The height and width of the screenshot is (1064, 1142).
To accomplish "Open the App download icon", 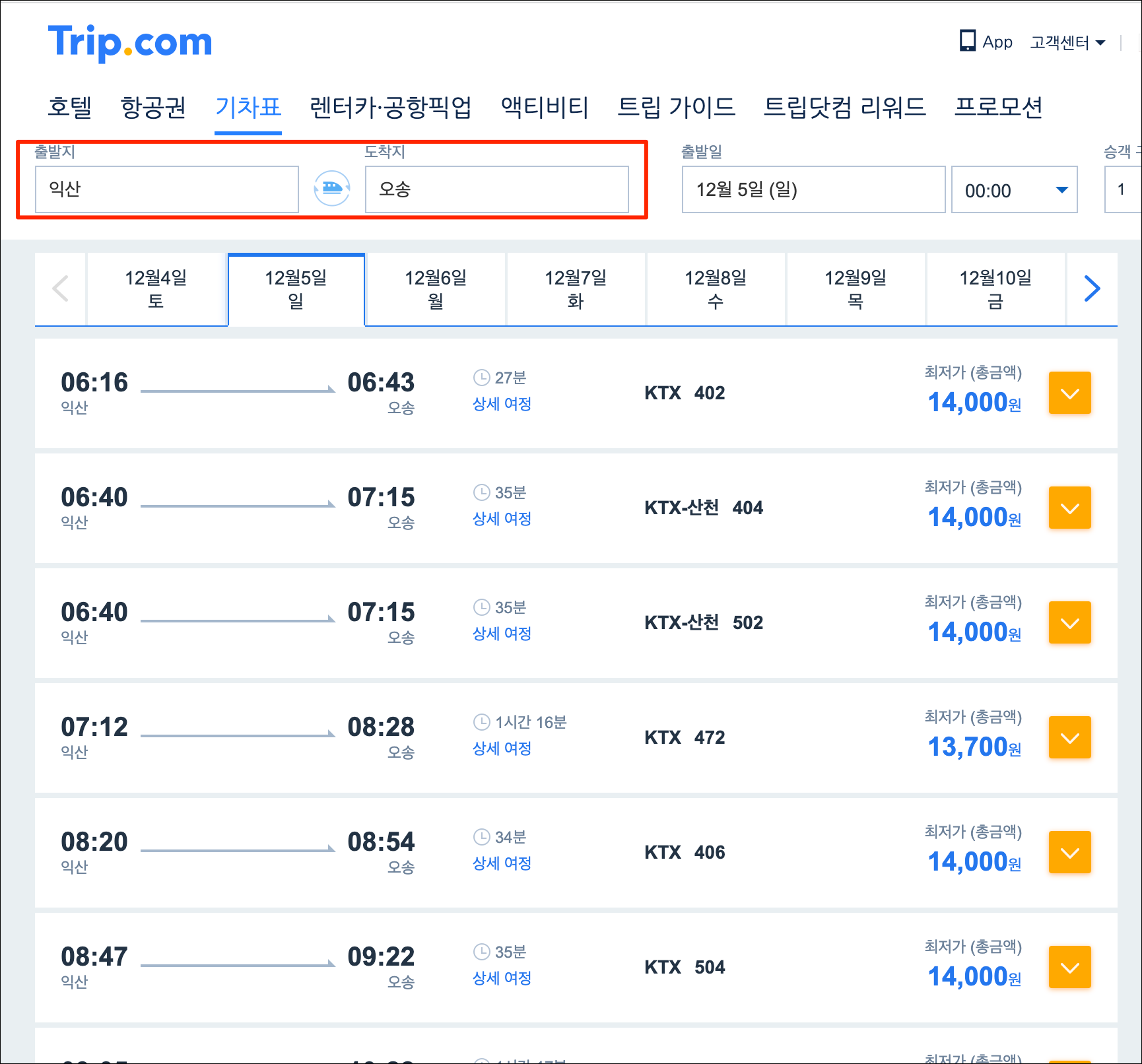I will click(967, 41).
